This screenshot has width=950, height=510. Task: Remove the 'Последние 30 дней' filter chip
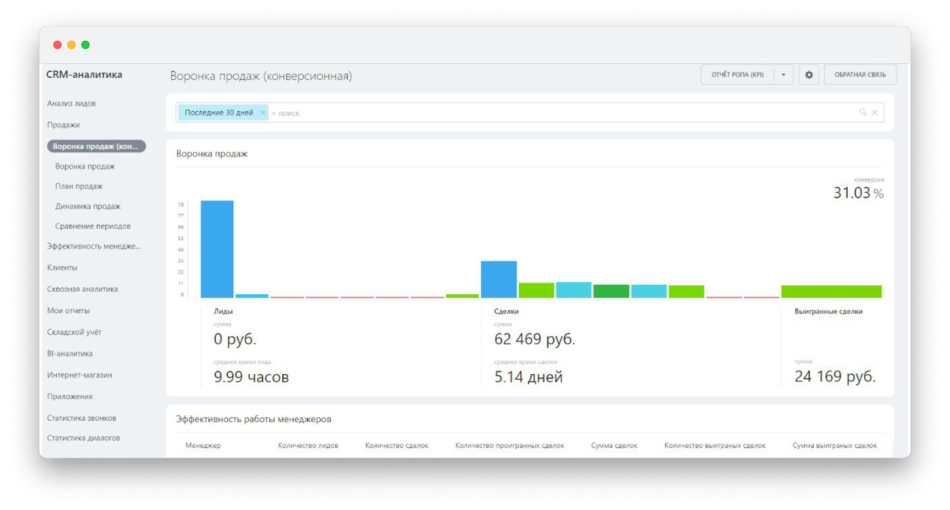263,113
